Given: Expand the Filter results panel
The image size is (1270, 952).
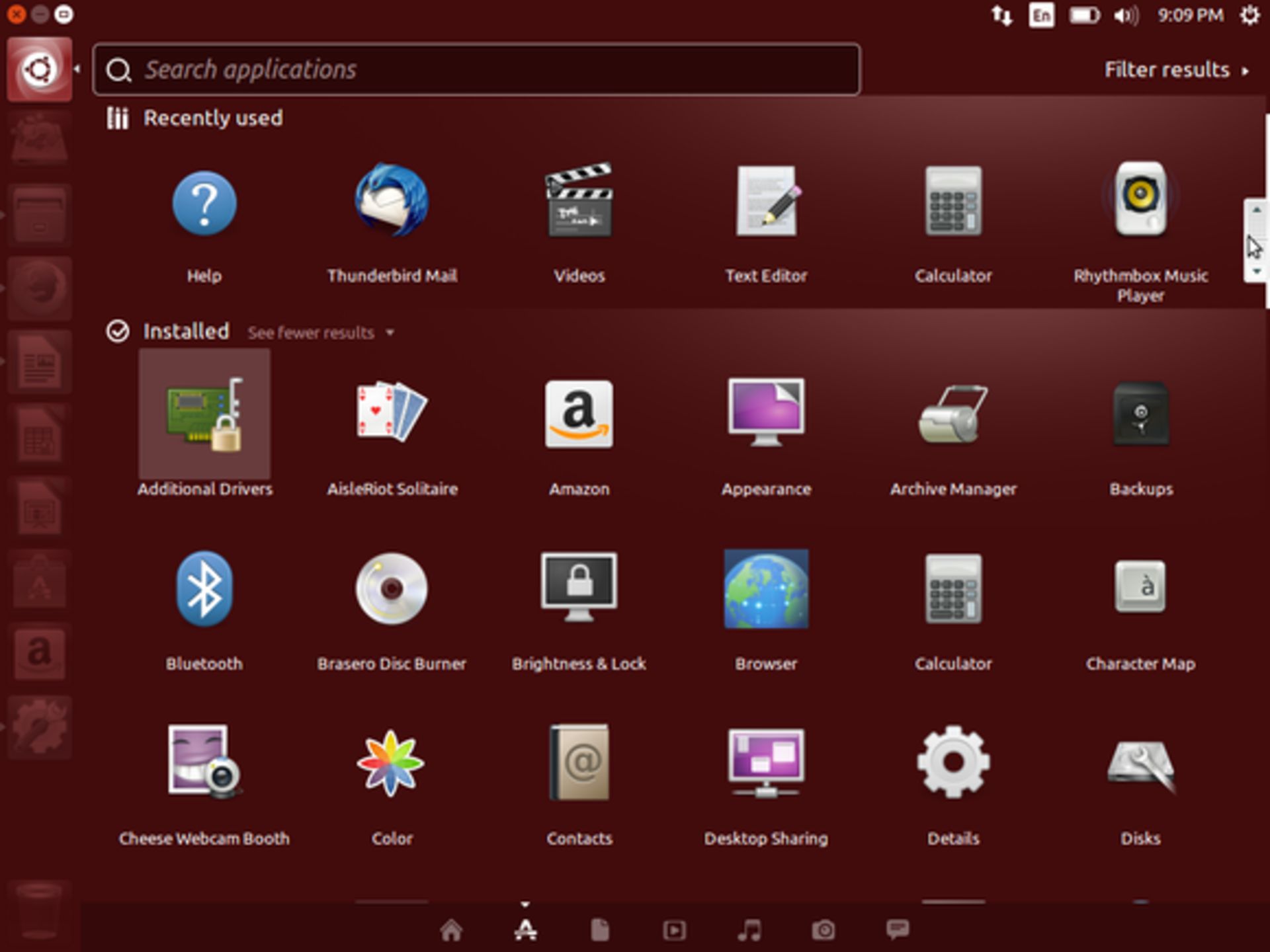Looking at the screenshot, I should click(1177, 69).
